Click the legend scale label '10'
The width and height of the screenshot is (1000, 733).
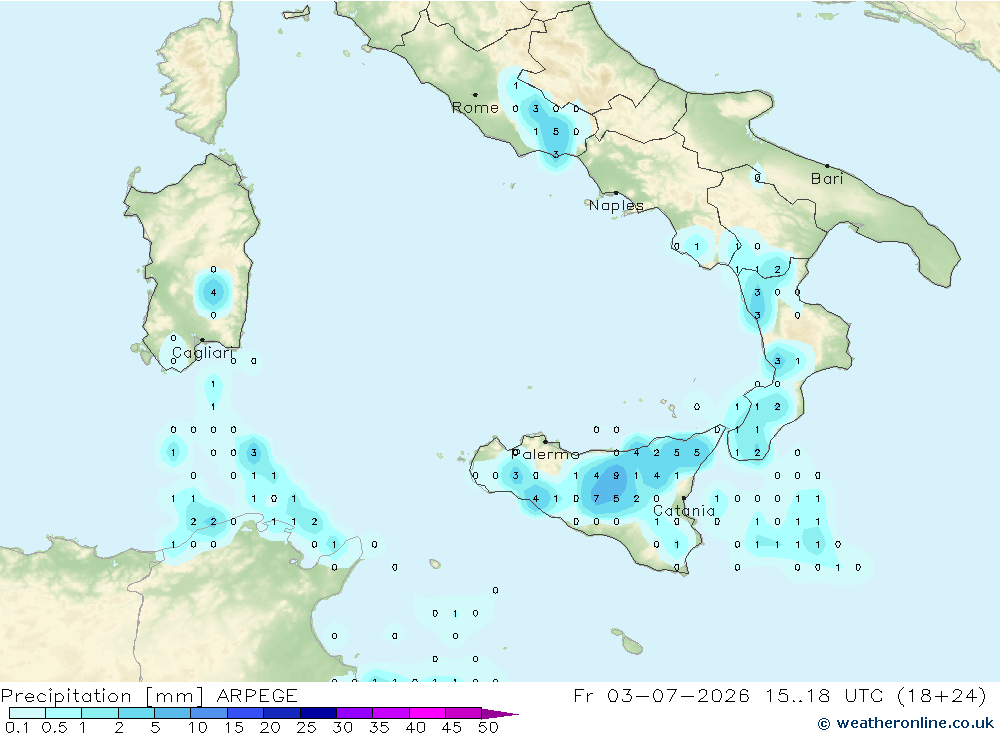[x=198, y=727]
